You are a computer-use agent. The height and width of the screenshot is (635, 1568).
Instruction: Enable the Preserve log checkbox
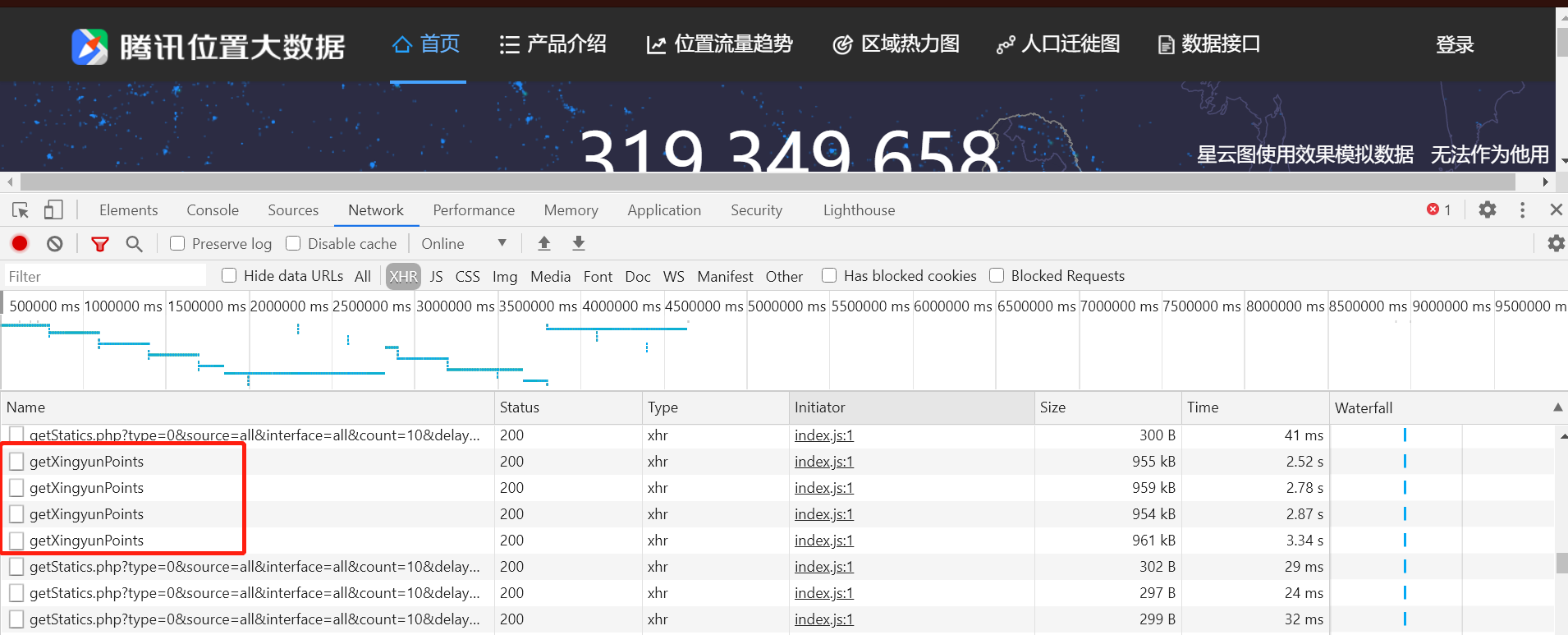click(x=177, y=243)
